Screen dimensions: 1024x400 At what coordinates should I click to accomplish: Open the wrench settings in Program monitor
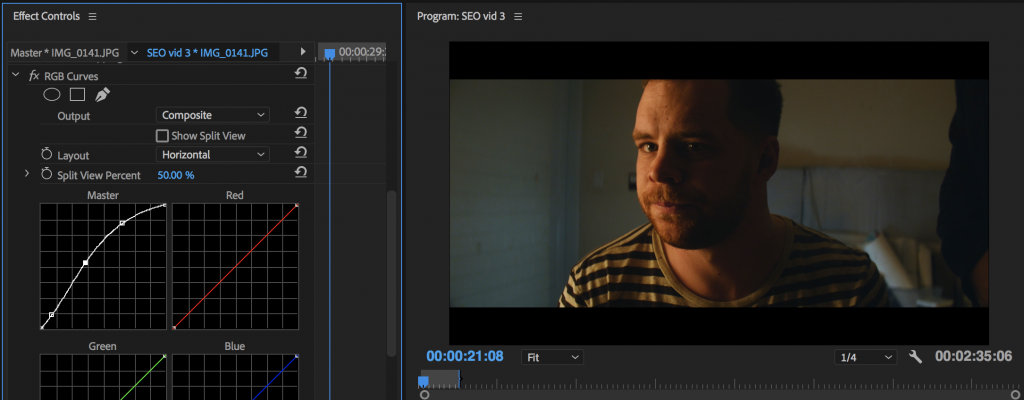coord(916,356)
